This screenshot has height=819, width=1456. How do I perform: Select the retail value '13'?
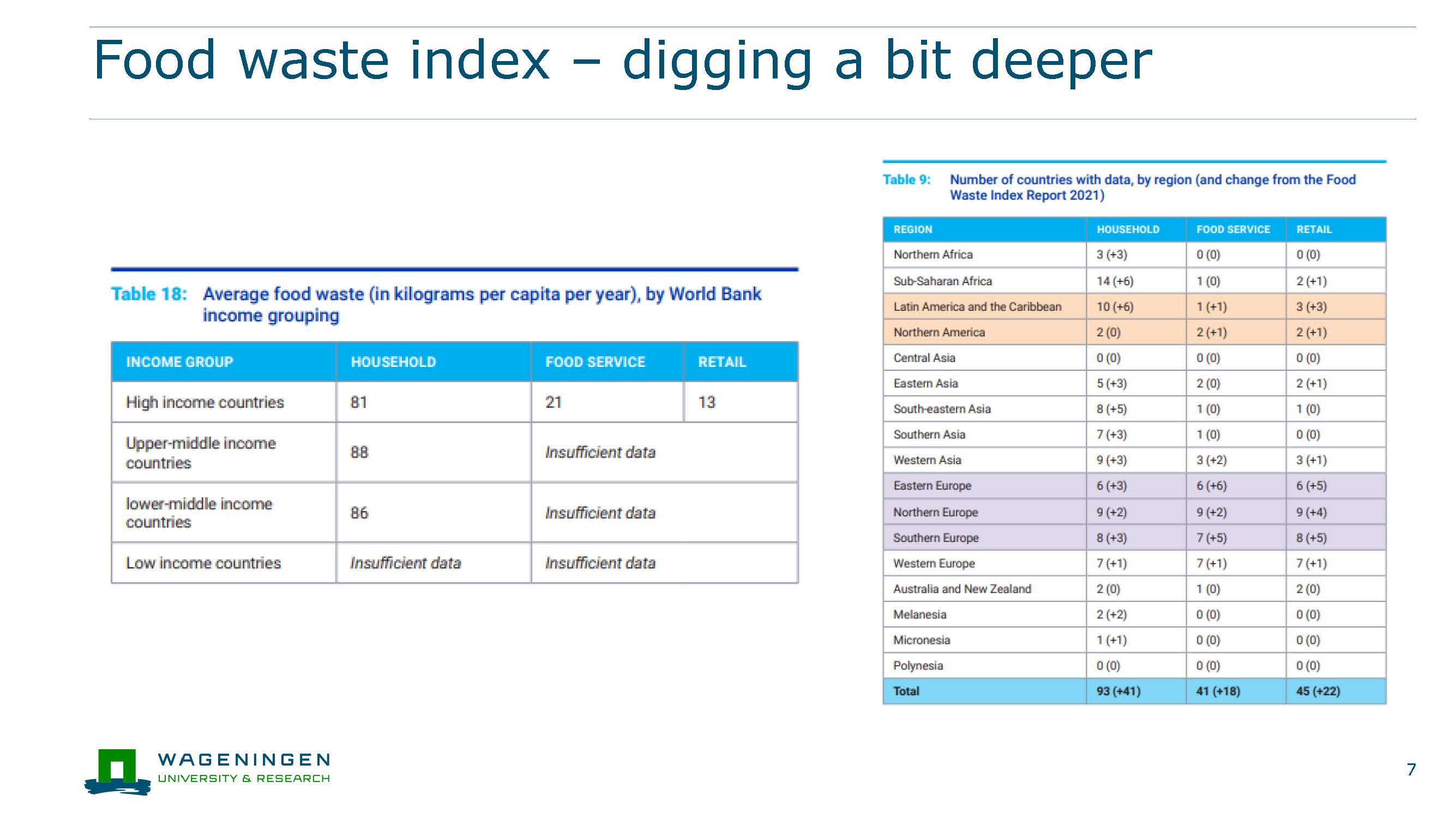point(707,402)
